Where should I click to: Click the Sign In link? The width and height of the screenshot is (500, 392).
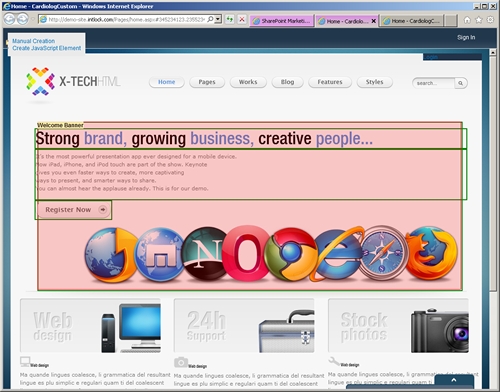tap(466, 37)
